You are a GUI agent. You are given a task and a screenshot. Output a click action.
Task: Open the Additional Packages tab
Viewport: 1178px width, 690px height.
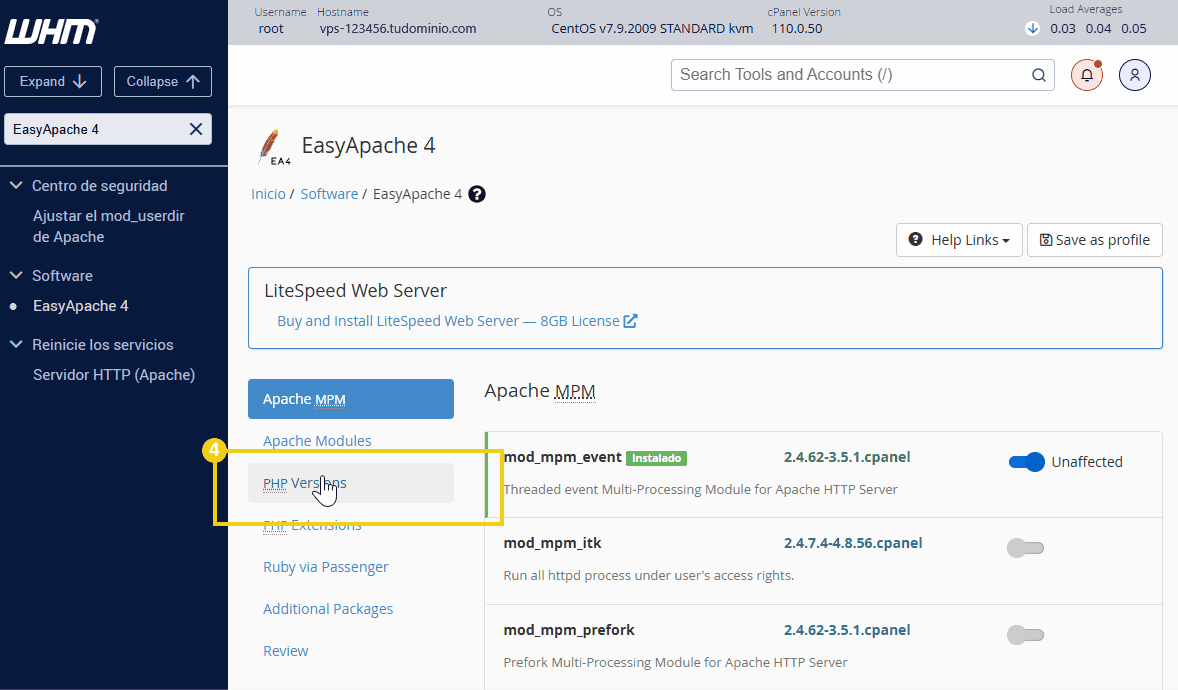click(328, 609)
